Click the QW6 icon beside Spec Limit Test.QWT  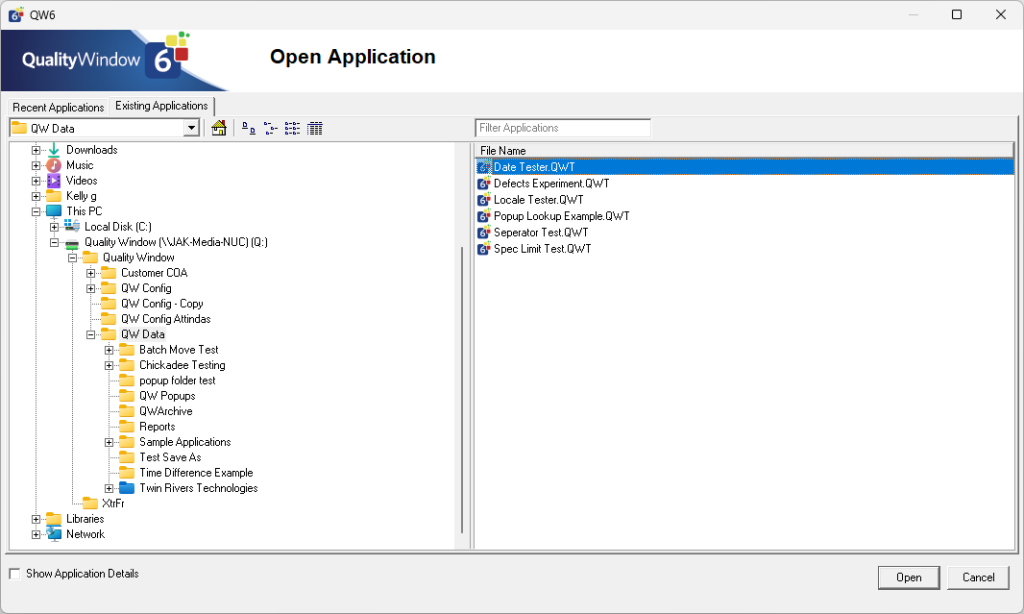click(x=483, y=248)
